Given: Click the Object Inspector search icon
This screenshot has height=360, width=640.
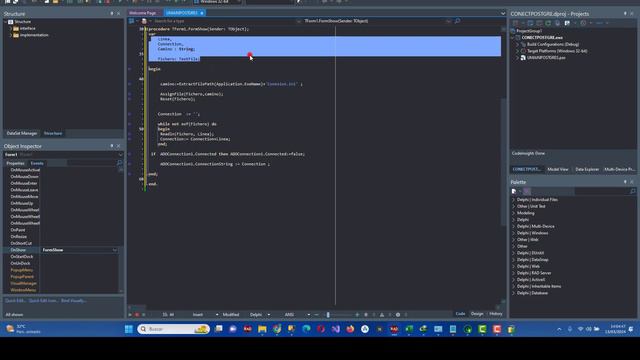Looking at the screenshot, I should tap(120, 163).
